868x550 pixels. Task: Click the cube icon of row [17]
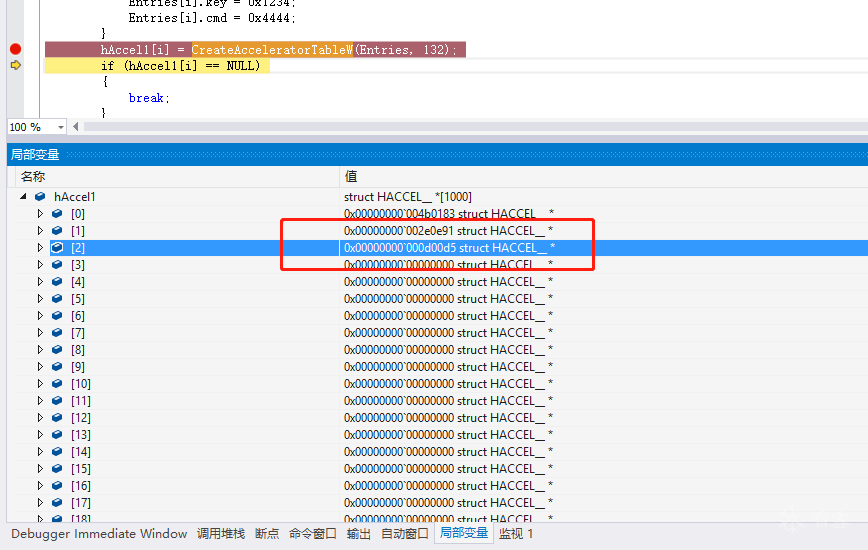pyautogui.click(x=57, y=503)
